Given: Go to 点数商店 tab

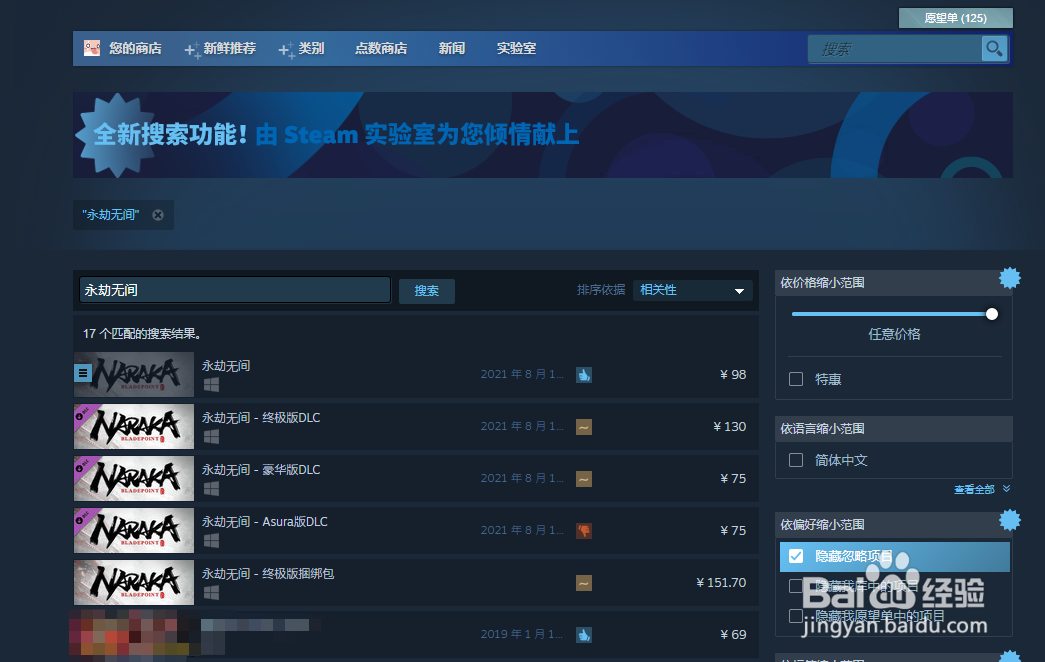Looking at the screenshot, I should tap(381, 48).
